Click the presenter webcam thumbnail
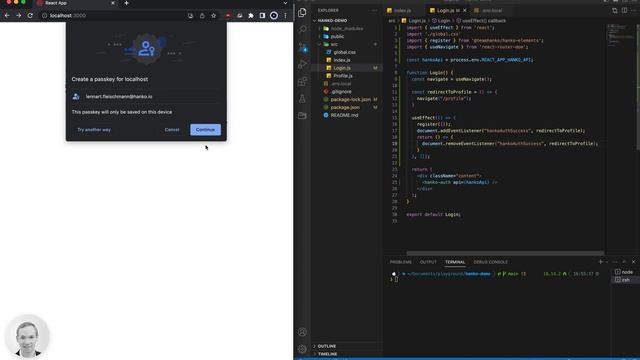This screenshot has width=640, height=360. pyautogui.click(x=27, y=336)
